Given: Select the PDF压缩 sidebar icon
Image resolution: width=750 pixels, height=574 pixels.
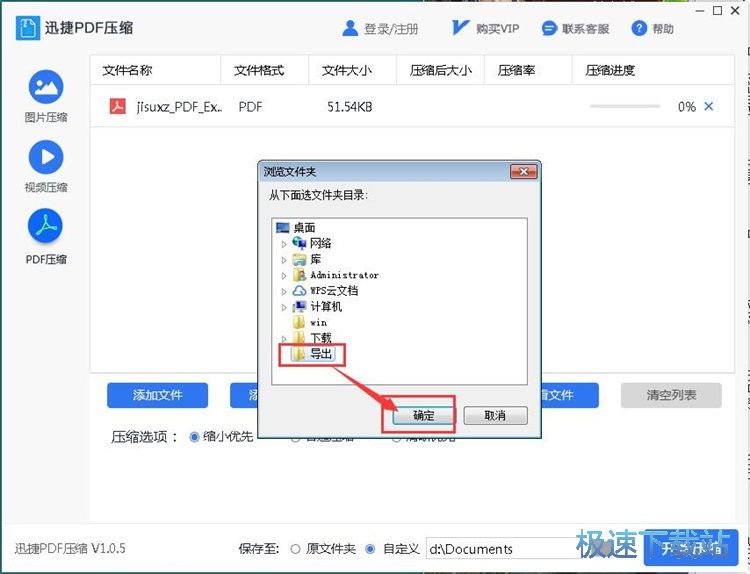Looking at the screenshot, I should point(46,226).
